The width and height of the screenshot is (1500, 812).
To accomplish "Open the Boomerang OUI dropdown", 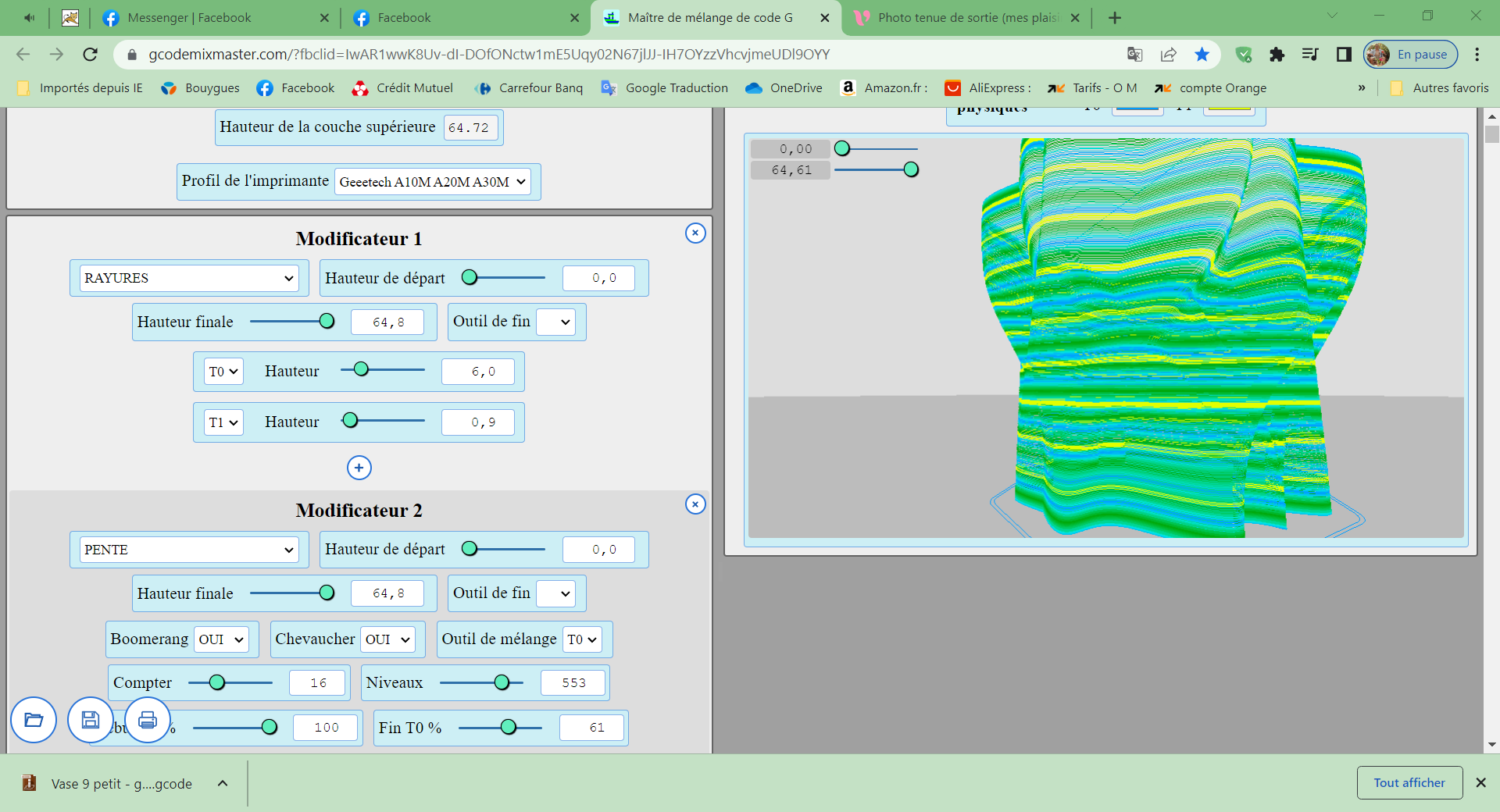I will point(221,639).
